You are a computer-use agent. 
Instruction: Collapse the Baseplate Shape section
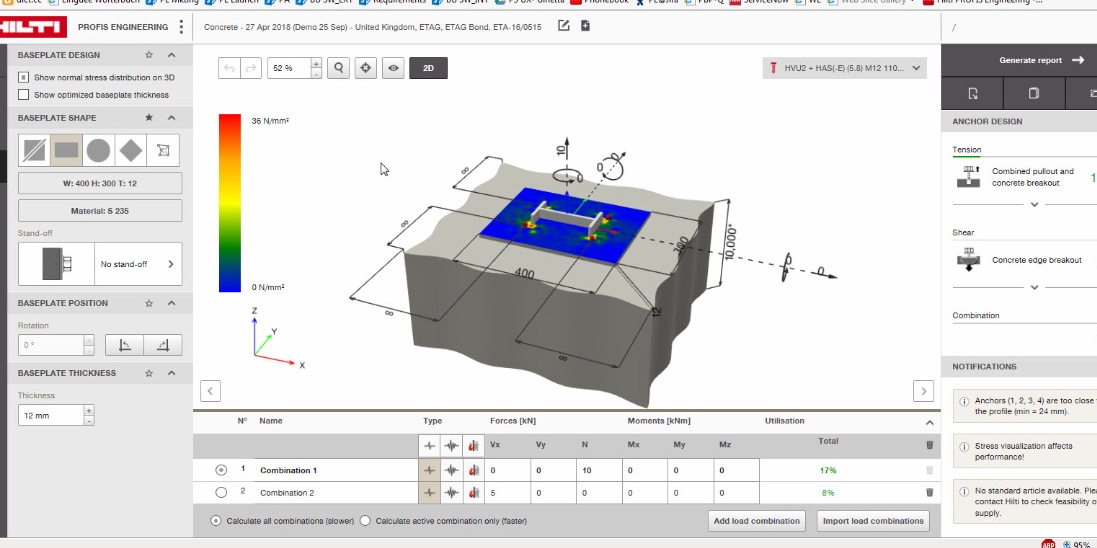171,117
